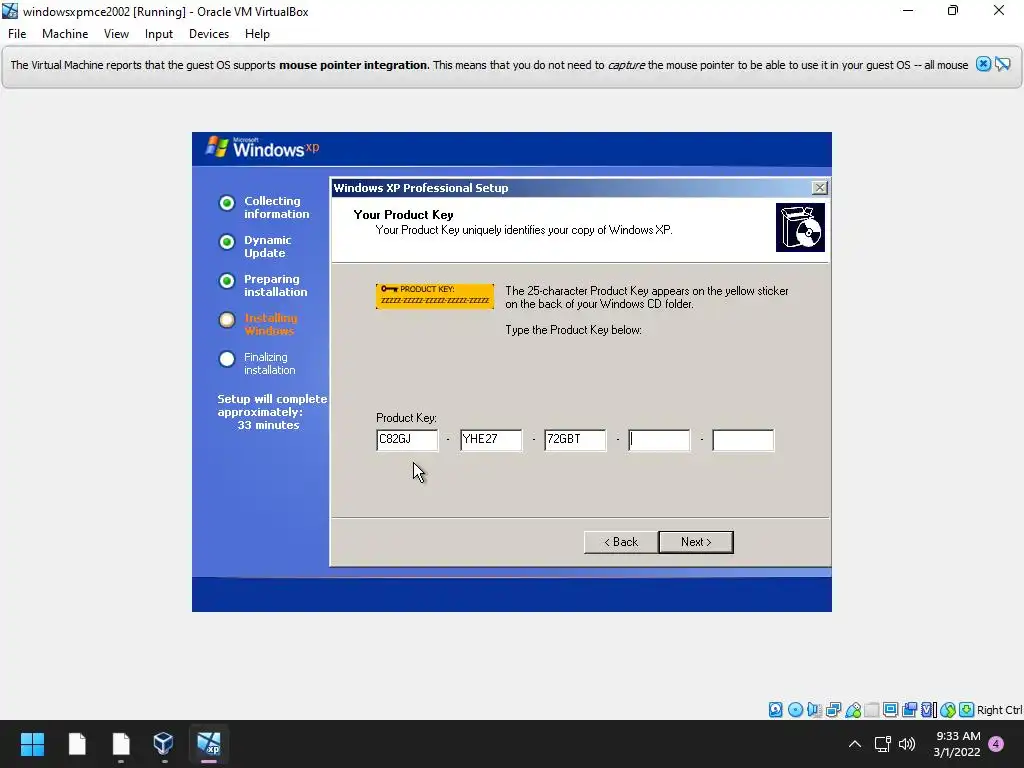Dismiss the mouse integration notification
Viewport: 1024px width, 768px height.
[x=983, y=64]
